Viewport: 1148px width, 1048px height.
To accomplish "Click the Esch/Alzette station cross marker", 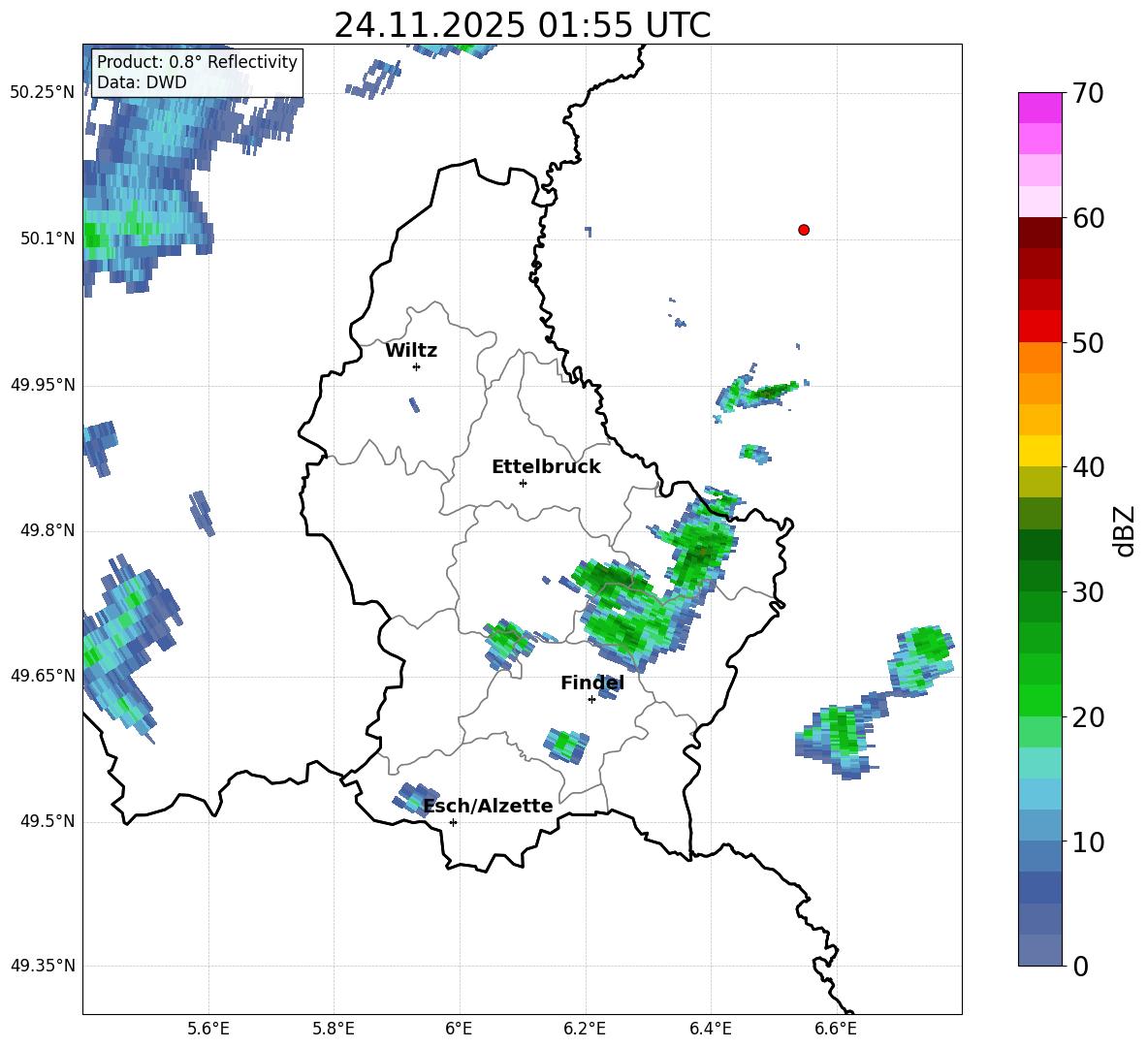I will 453,822.
